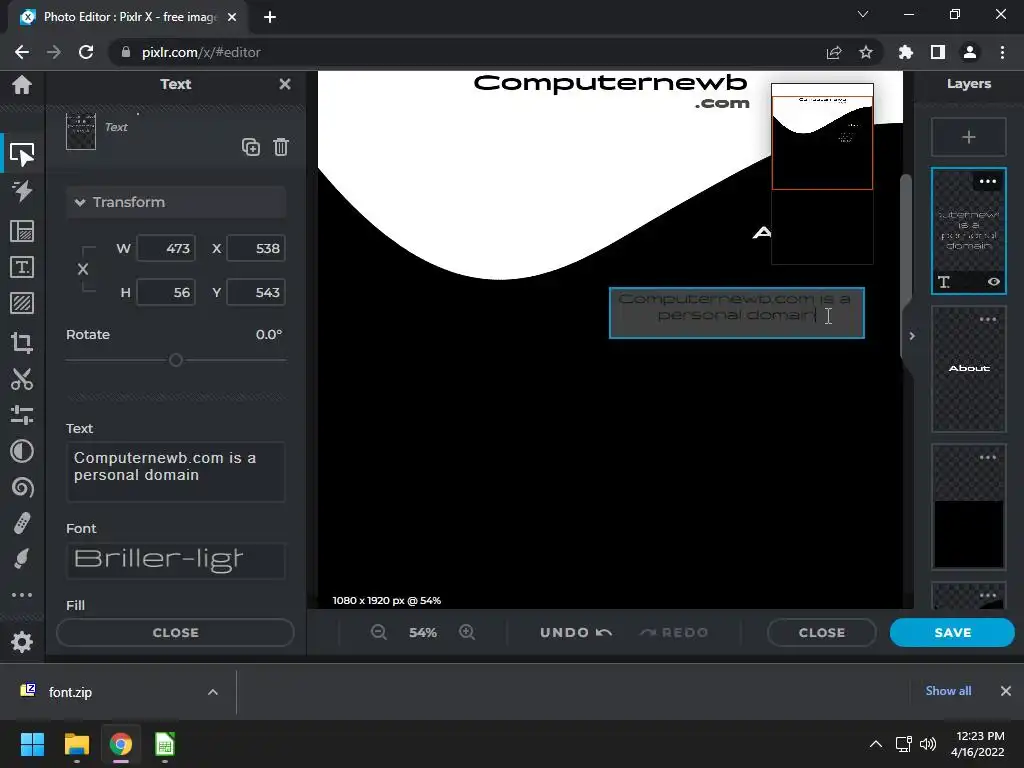Open the Filter effect half-circle tool

coord(22,451)
